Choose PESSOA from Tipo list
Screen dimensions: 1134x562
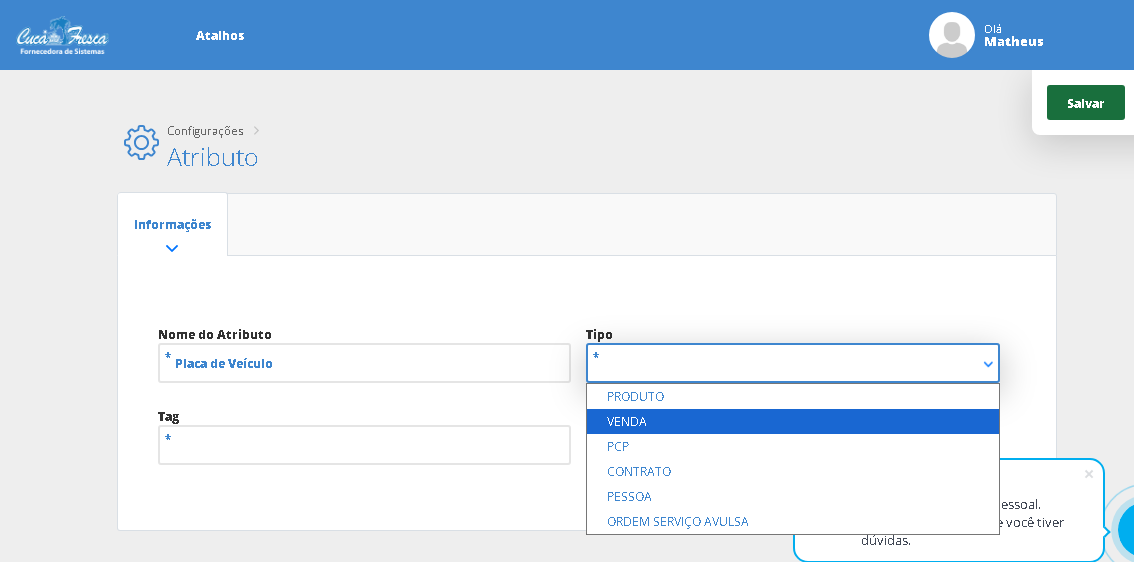click(793, 496)
